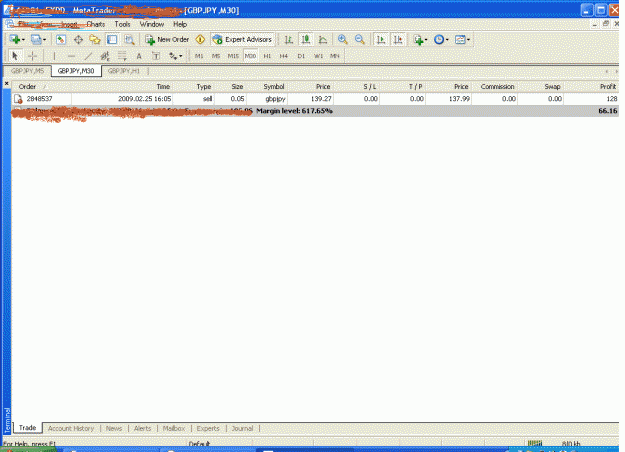The image size is (625, 452).
Task: Open the Tools menu
Action: point(122,24)
